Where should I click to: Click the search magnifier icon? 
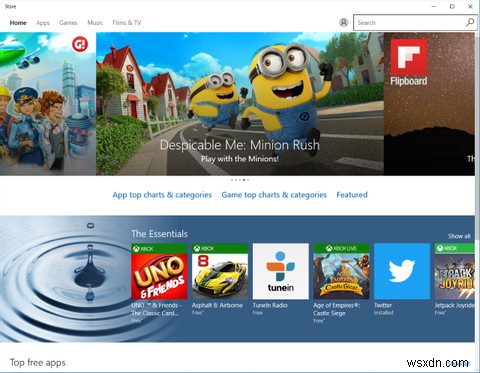[470, 22]
